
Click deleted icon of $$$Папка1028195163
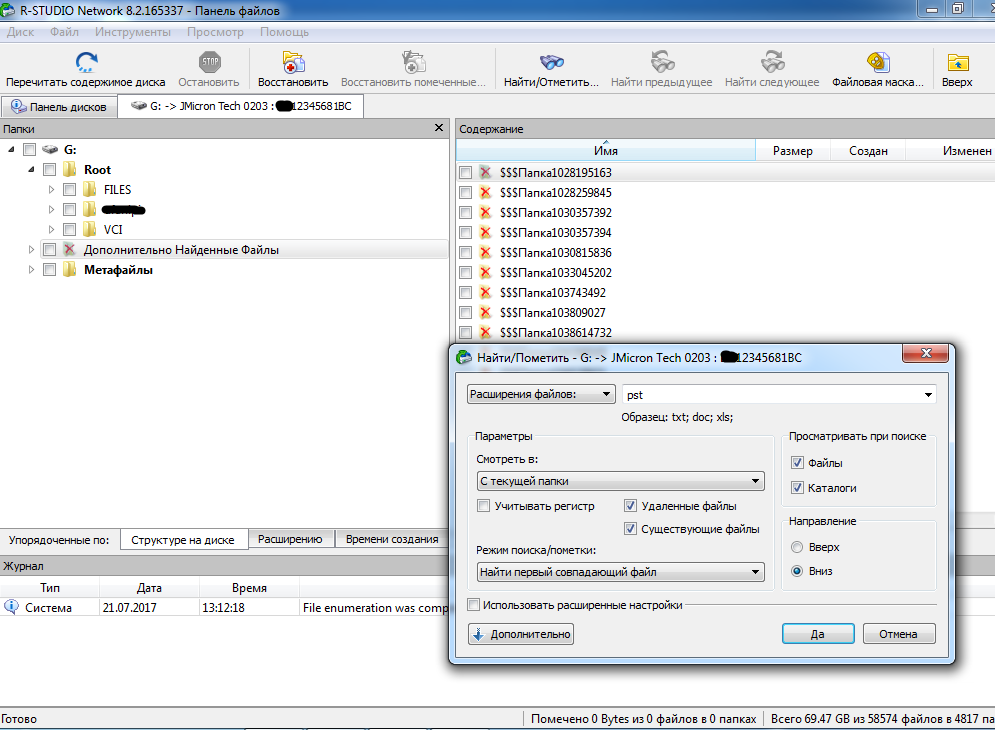tap(485, 172)
